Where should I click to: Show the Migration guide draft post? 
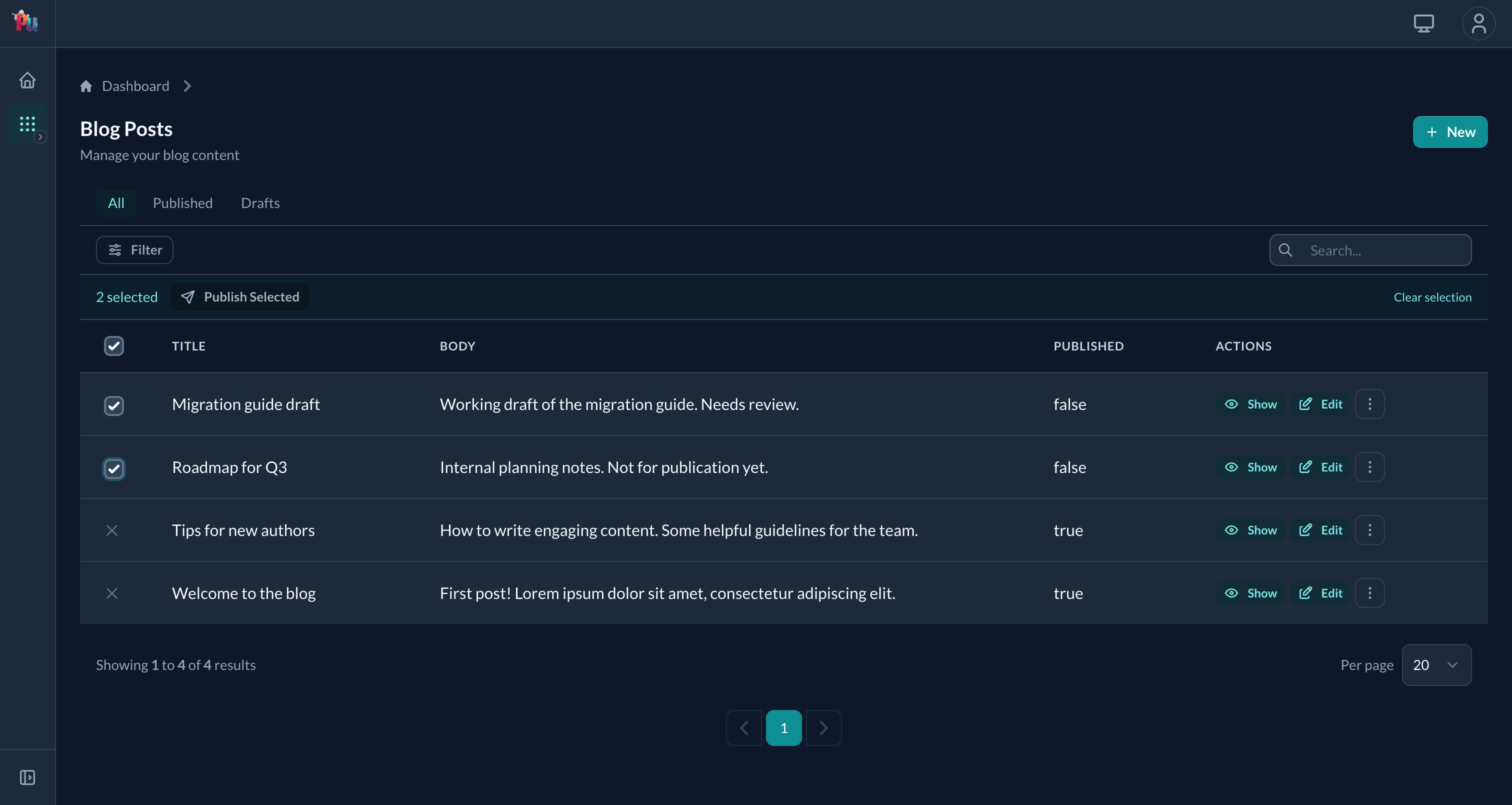click(1251, 404)
